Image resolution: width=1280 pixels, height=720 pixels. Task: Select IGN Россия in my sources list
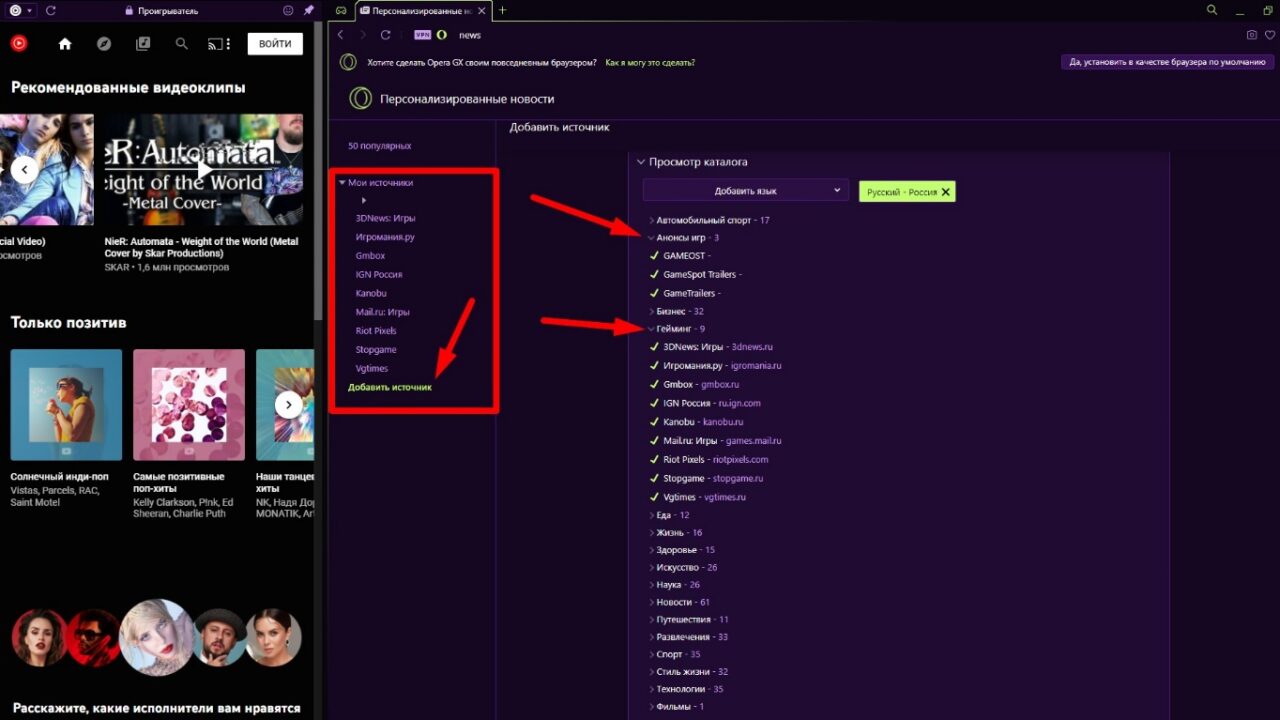coord(379,274)
